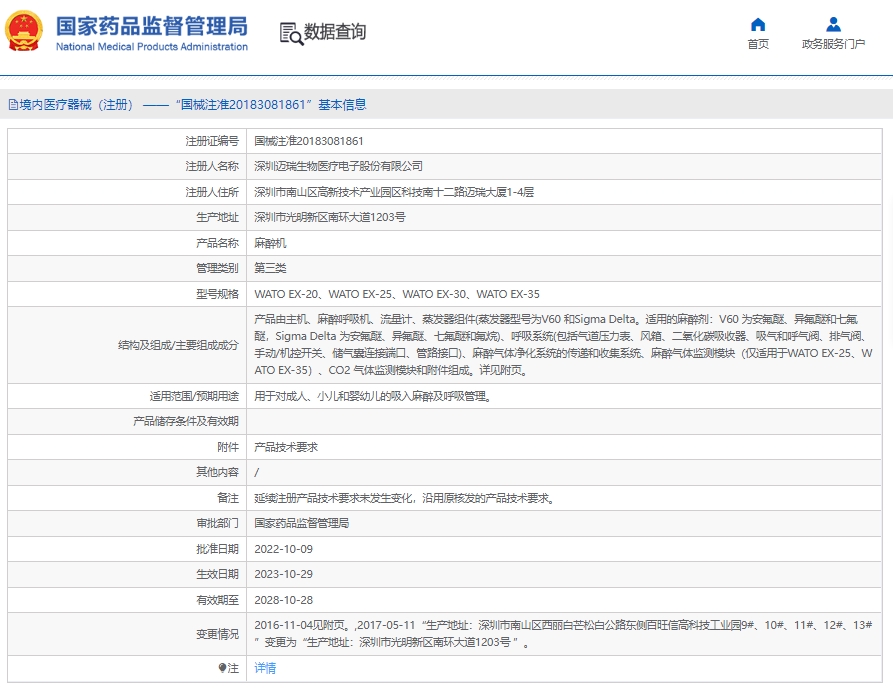Screen dimensions: 893x690
Task: Click National Medical Products Administration subtitle
Action: click(151, 47)
